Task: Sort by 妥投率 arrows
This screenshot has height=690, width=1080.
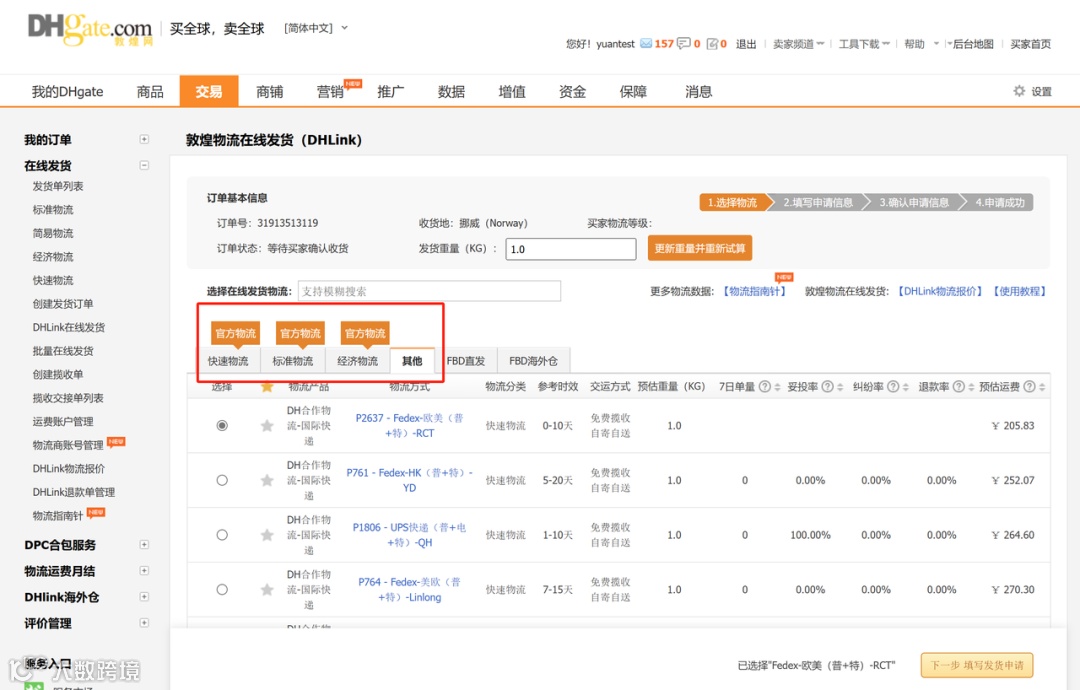Action: pyautogui.click(x=840, y=387)
